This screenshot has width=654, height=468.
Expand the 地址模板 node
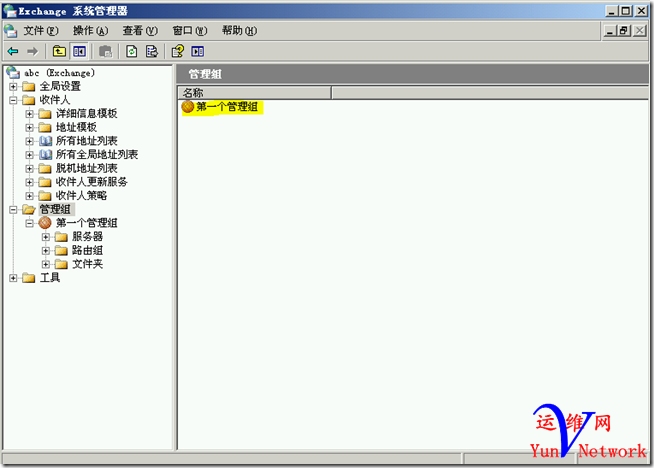pos(30,127)
